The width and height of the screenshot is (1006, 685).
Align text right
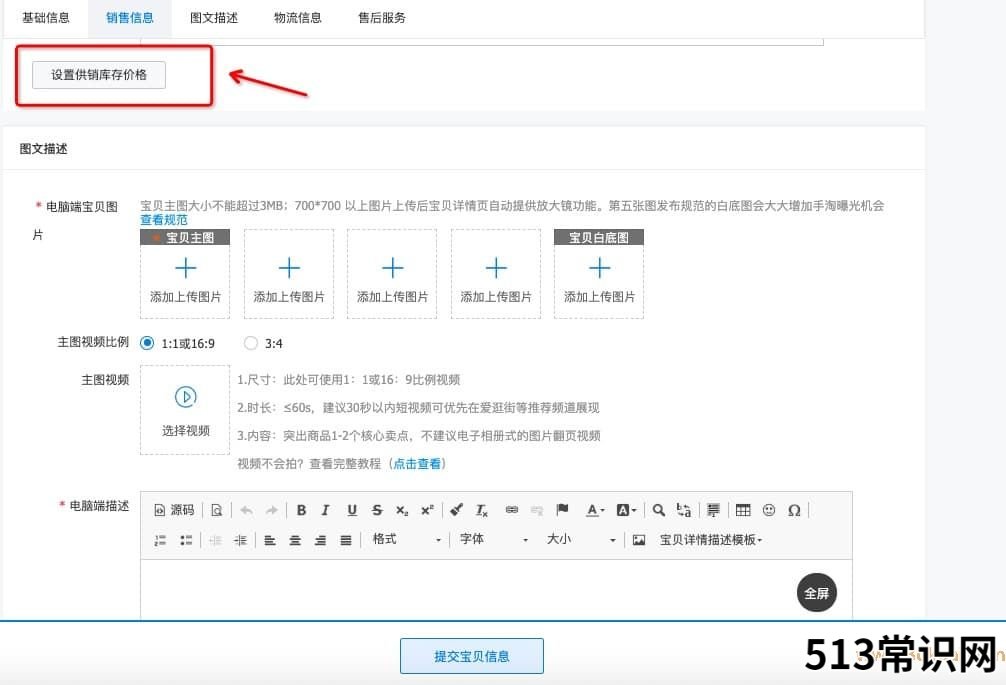[x=320, y=540]
